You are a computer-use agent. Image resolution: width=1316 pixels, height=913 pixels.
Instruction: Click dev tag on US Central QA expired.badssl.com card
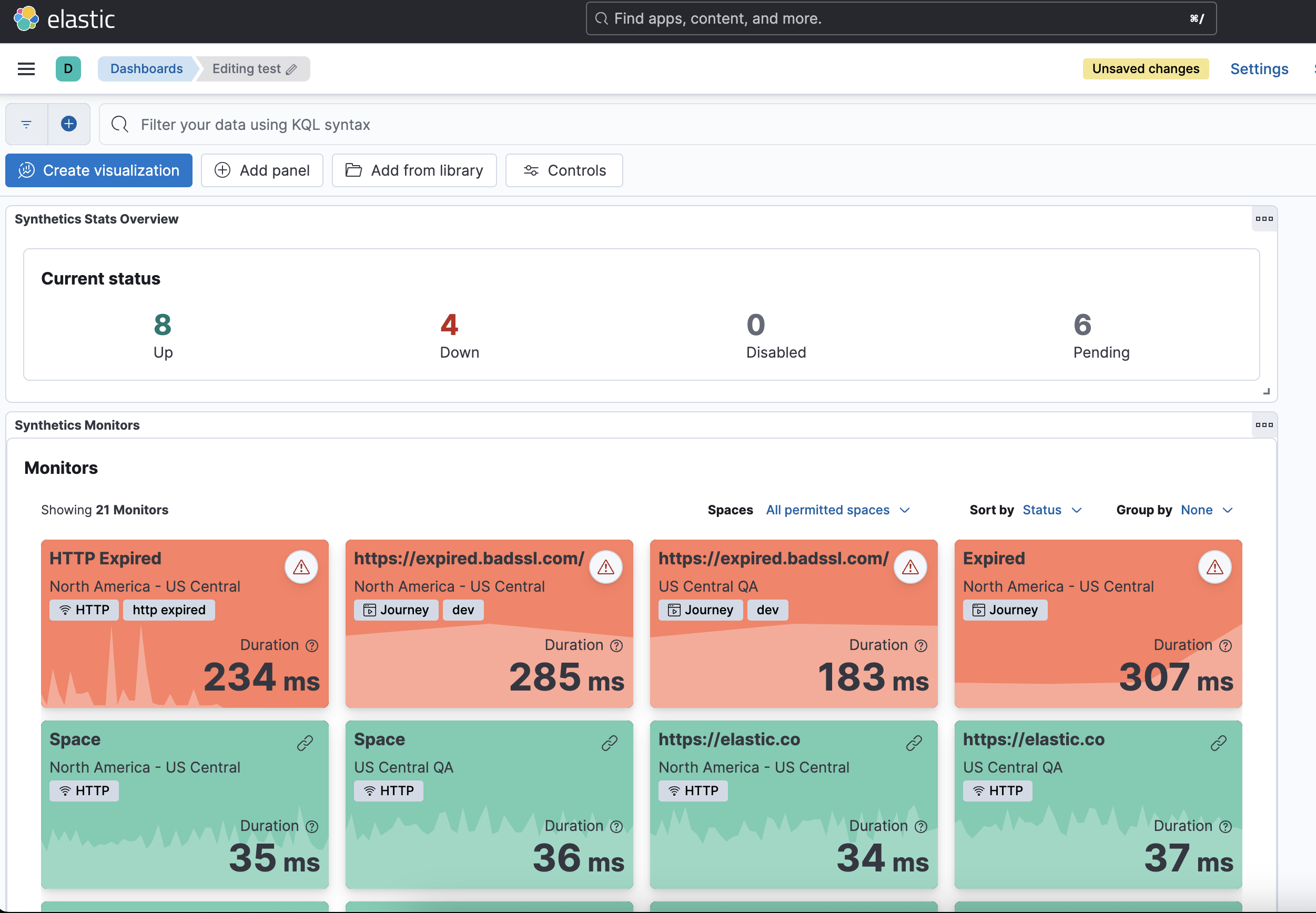pos(767,610)
